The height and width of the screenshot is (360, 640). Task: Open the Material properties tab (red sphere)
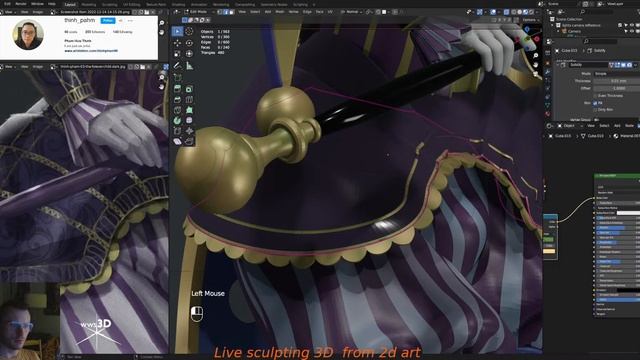[x=548, y=114]
